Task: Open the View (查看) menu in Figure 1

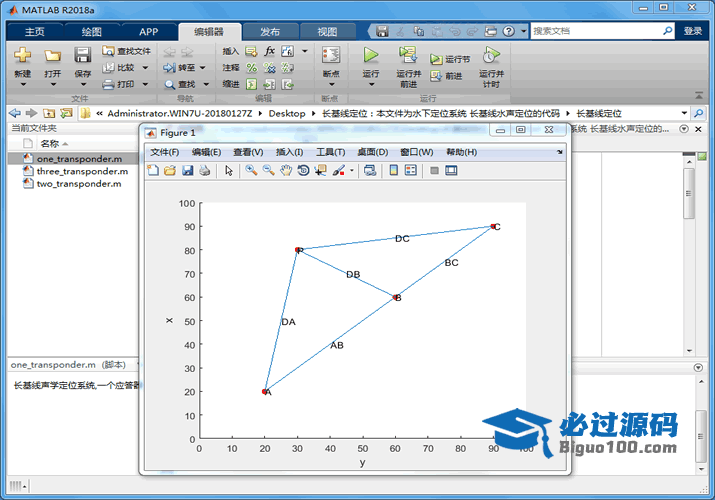Action: pyautogui.click(x=248, y=152)
